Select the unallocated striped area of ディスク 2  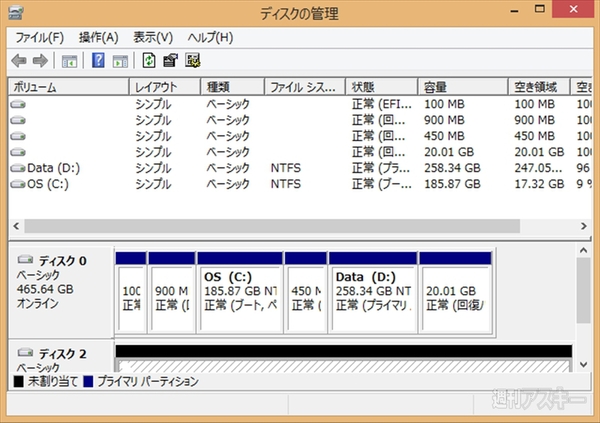343,366
